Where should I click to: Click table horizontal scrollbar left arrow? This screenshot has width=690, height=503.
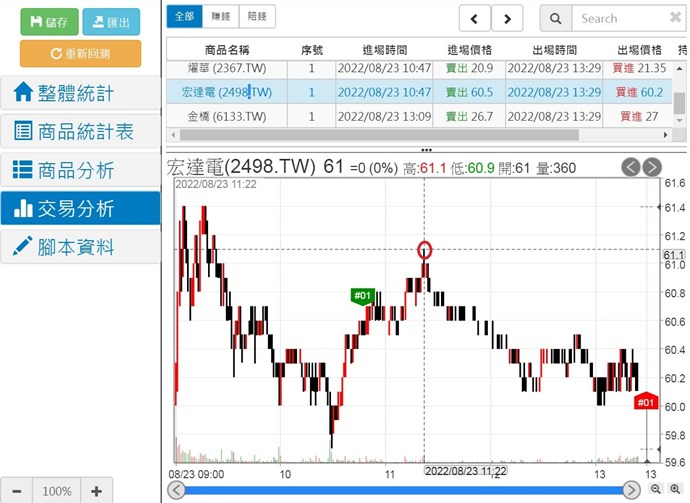173,135
